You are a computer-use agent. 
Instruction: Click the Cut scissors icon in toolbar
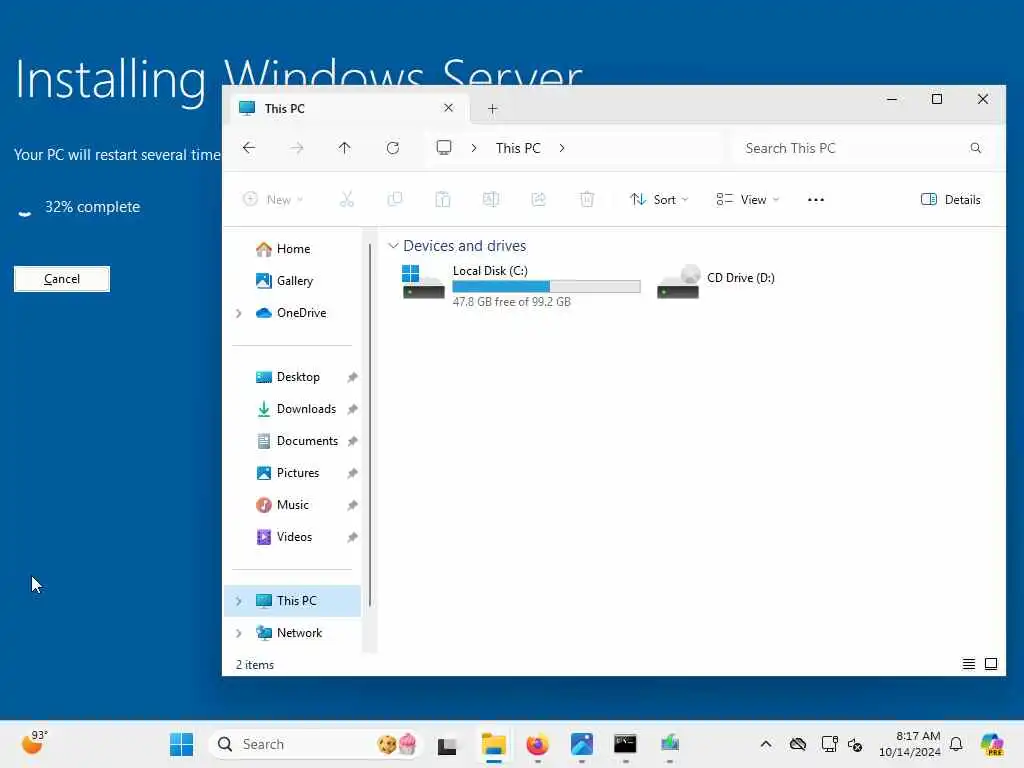pyautogui.click(x=347, y=199)
